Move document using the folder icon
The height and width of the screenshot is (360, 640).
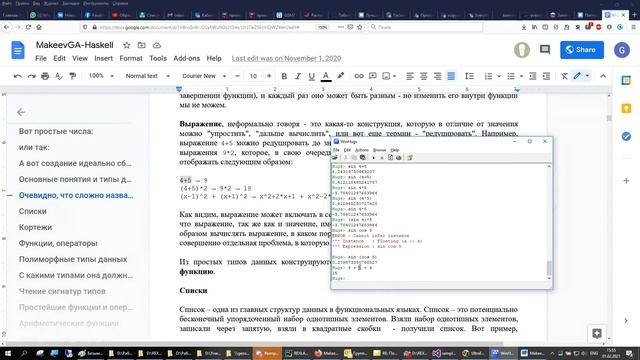point(142,45)
